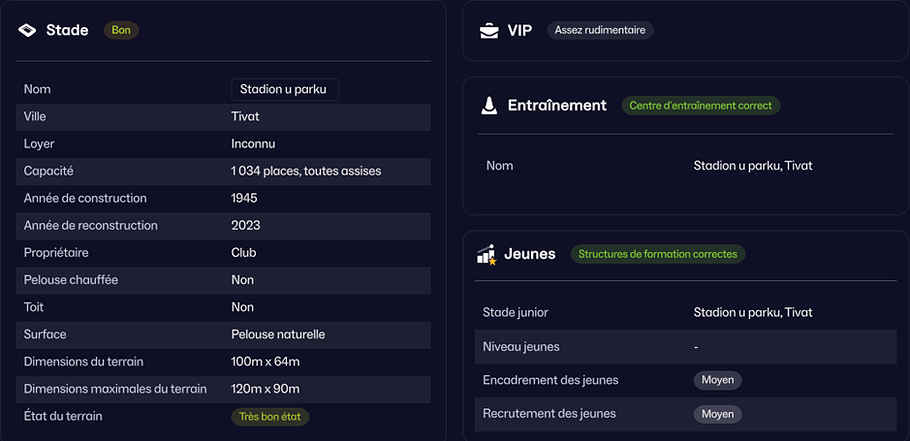Select the Dimensions du terrain 100m x 64m value

[265, 362]
